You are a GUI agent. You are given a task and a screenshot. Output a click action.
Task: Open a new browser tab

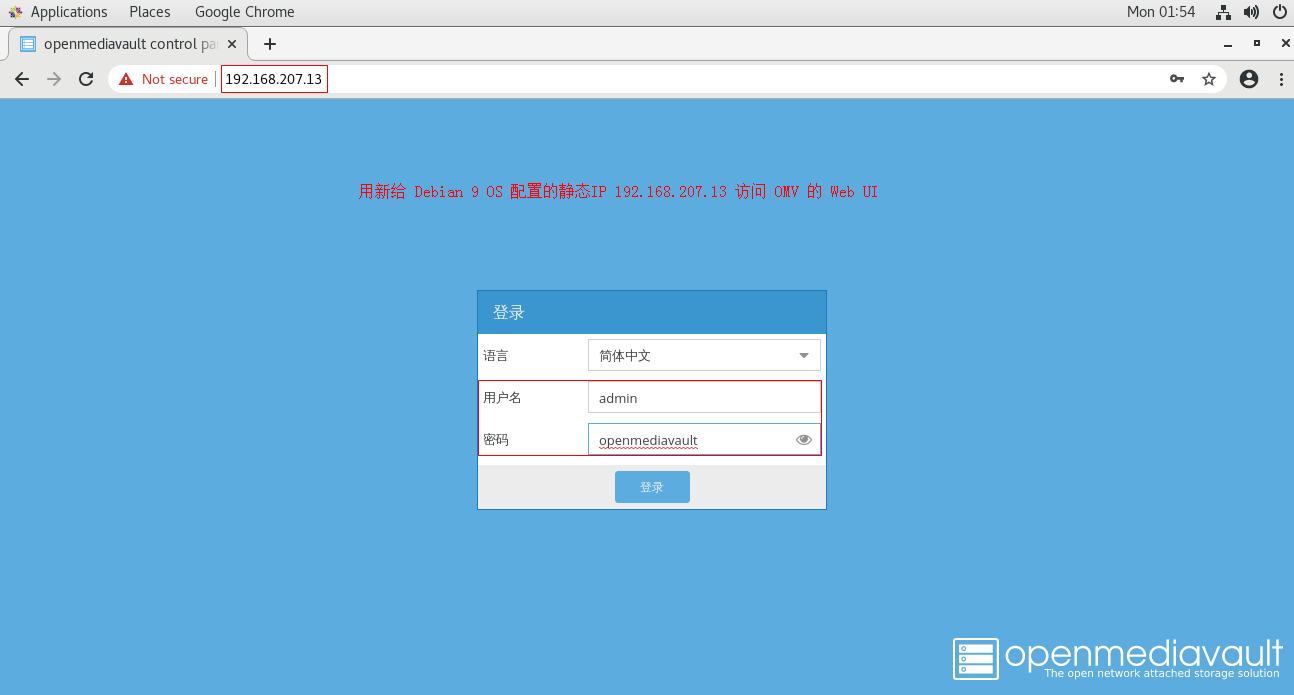[270, 44]
